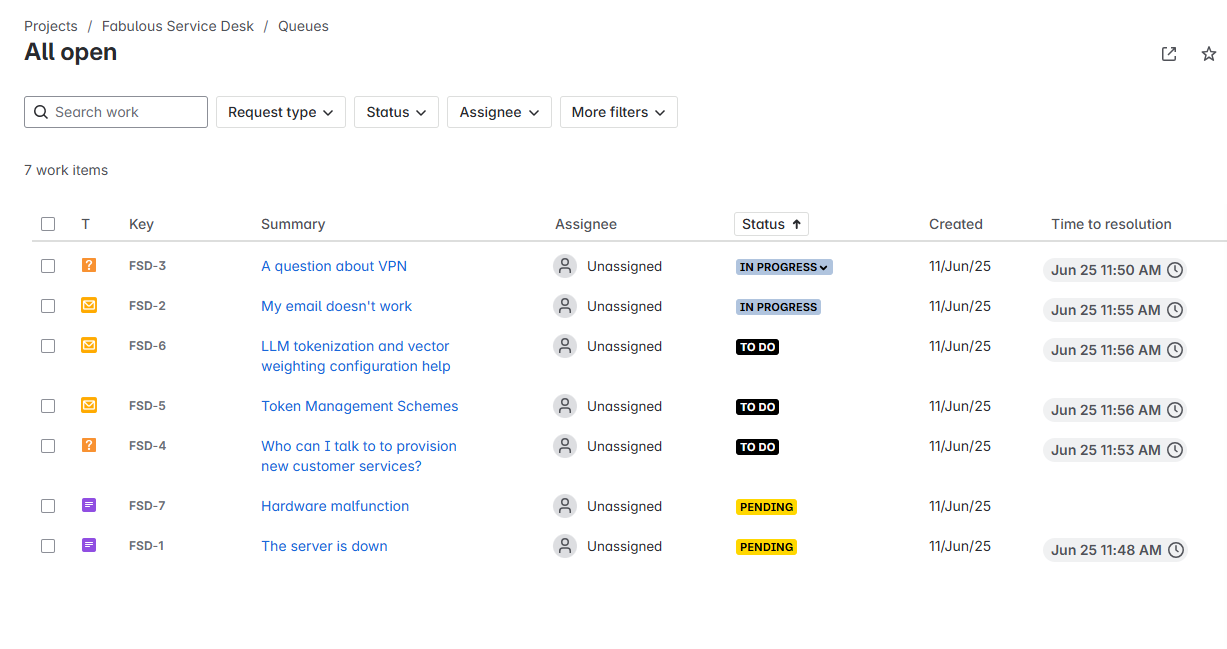Click the assignee avatar icon for FSD-6
The image size is (1227, 649).
565,346
